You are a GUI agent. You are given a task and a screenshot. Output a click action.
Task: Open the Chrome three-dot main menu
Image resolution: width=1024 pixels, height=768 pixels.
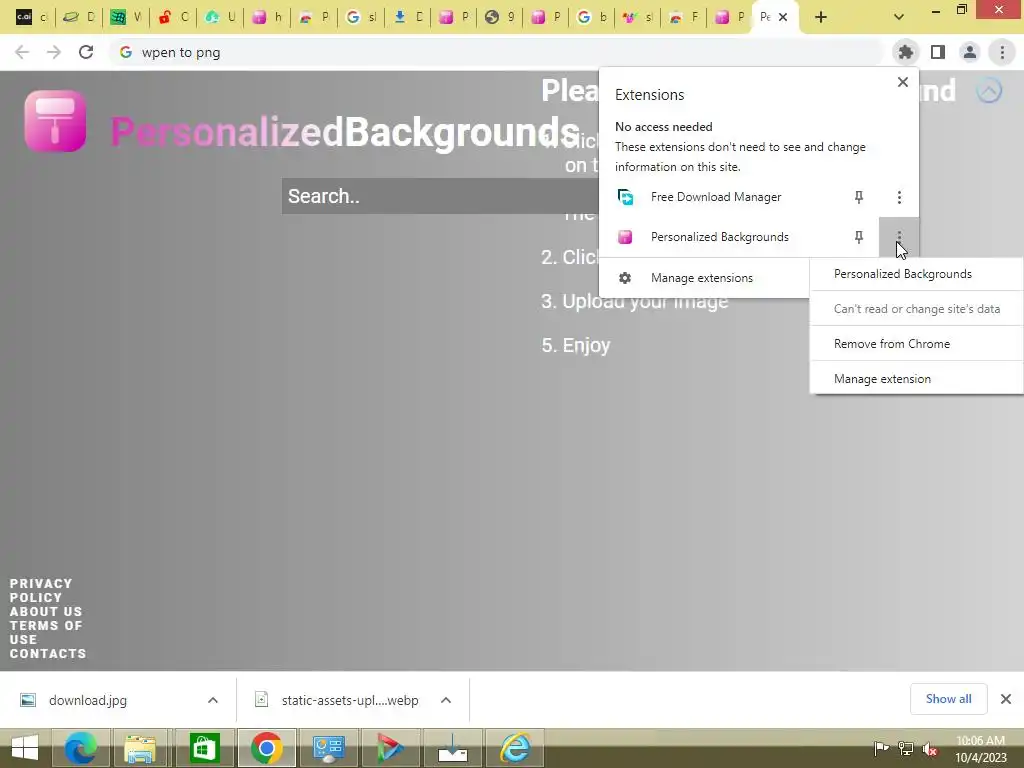coord(1002,52)
